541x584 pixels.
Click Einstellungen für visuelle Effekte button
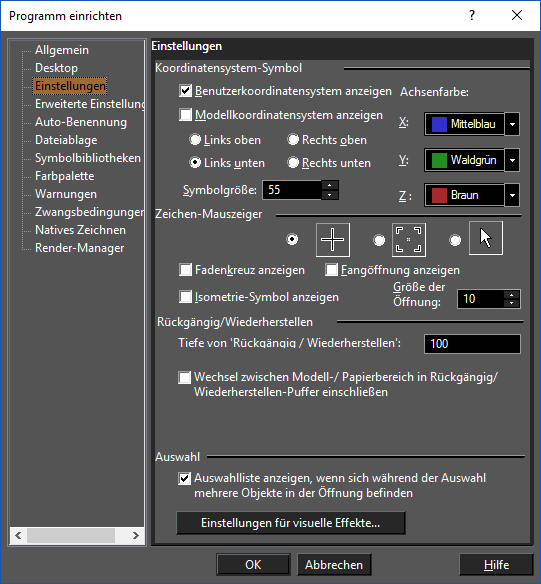pyautogui.click(x=291, y=523)
